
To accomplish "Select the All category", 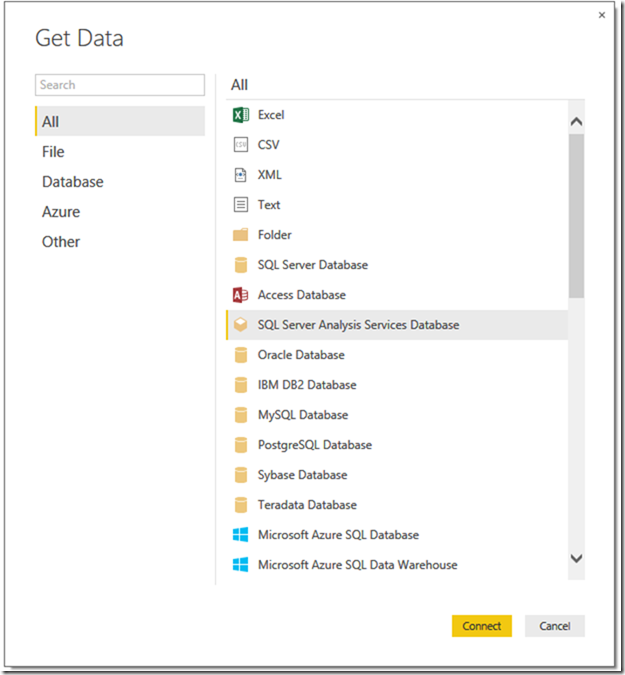I will click(x=120, y=121).
